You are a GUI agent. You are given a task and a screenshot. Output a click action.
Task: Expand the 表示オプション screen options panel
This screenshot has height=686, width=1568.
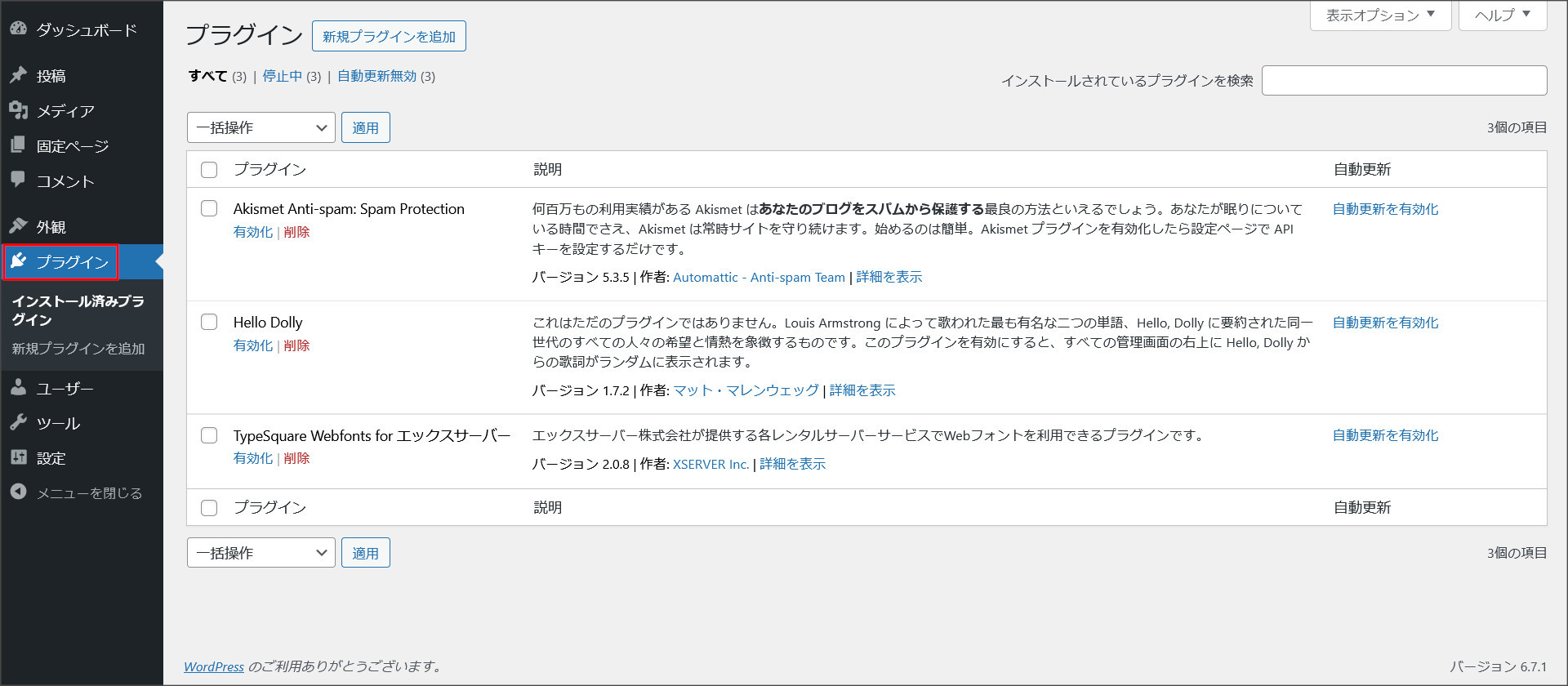[1380, 15]
